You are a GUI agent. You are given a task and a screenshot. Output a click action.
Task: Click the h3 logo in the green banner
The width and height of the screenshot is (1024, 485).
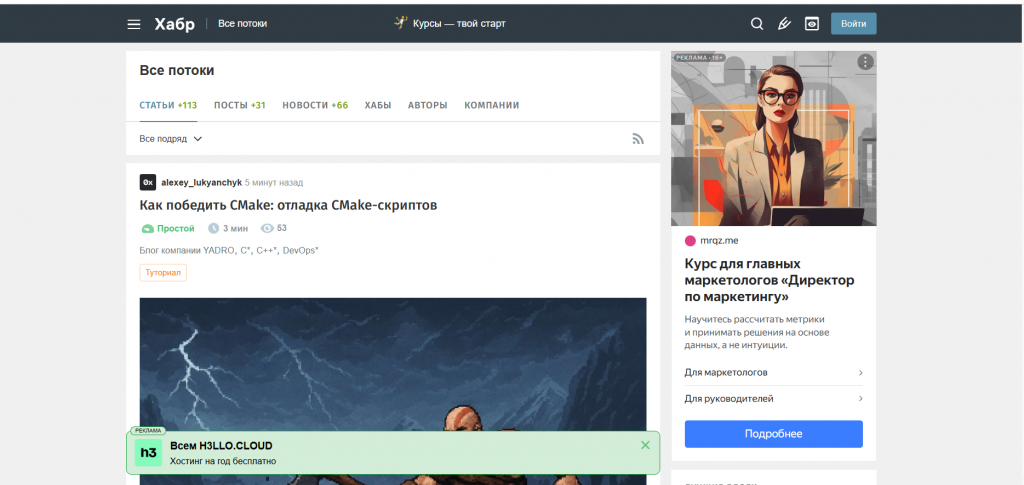point(148,452)
